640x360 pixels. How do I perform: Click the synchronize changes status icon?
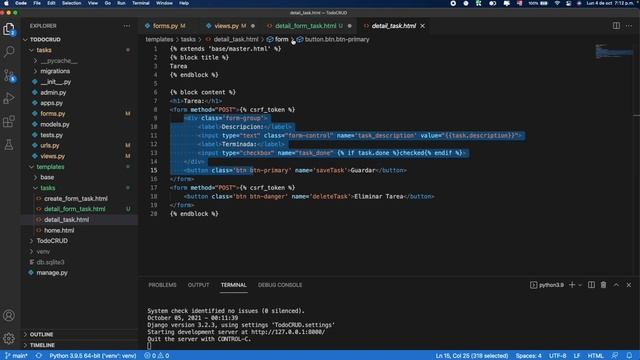pos(39,356)
